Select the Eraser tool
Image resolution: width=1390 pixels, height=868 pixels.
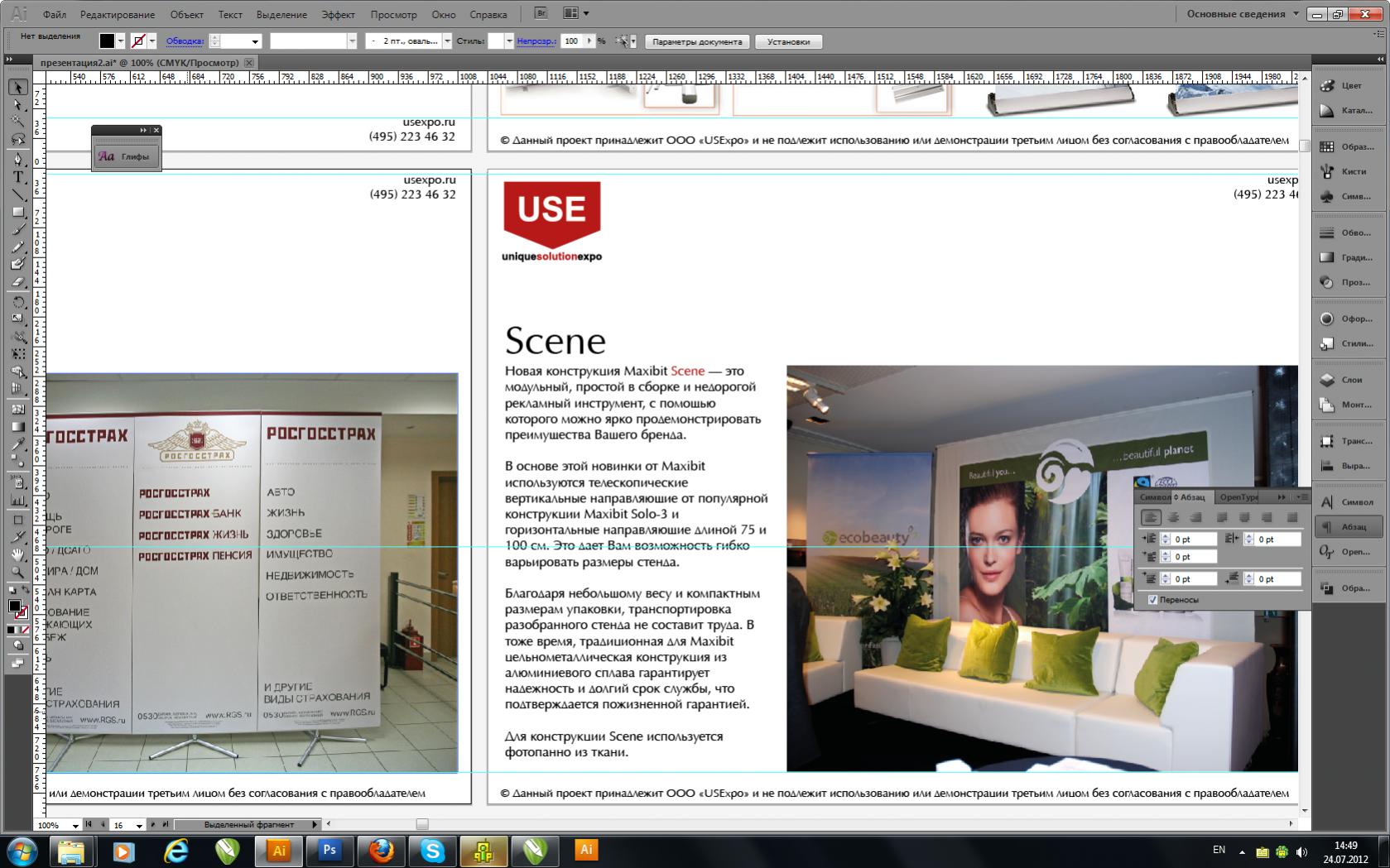17,281
